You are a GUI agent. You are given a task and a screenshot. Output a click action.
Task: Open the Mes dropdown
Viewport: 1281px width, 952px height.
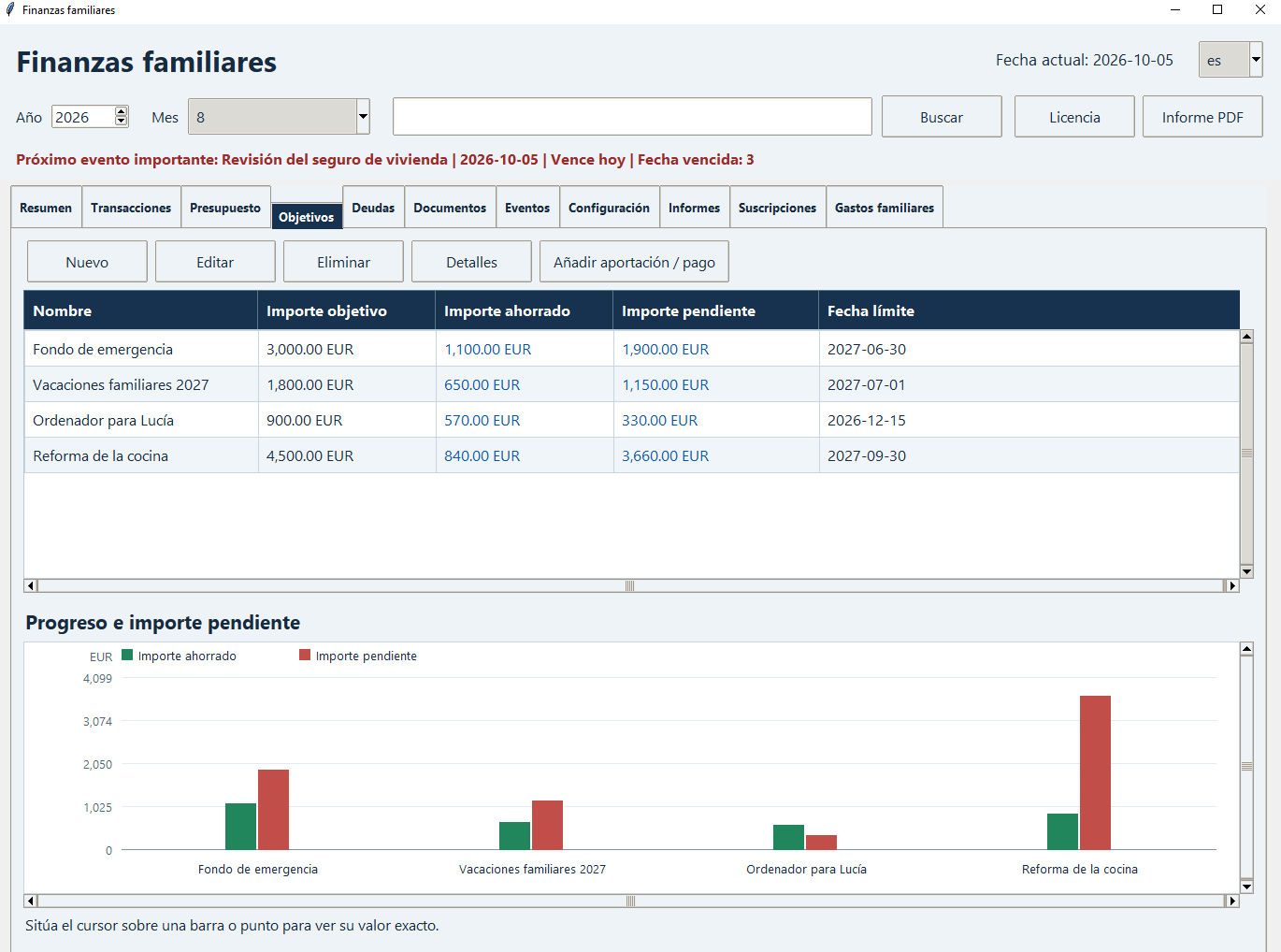(363, 117)
